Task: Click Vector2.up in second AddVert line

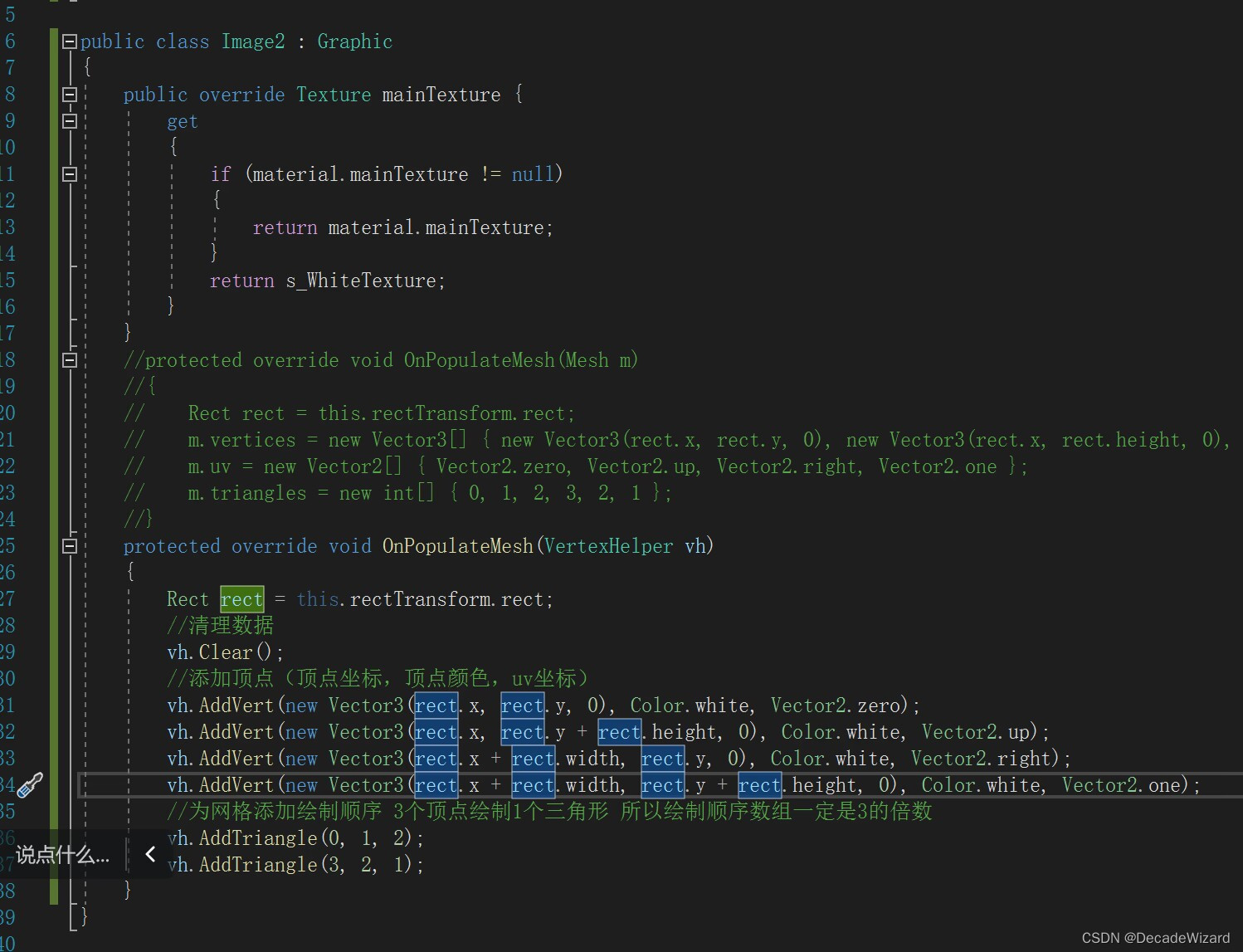Action: point(976,732)
